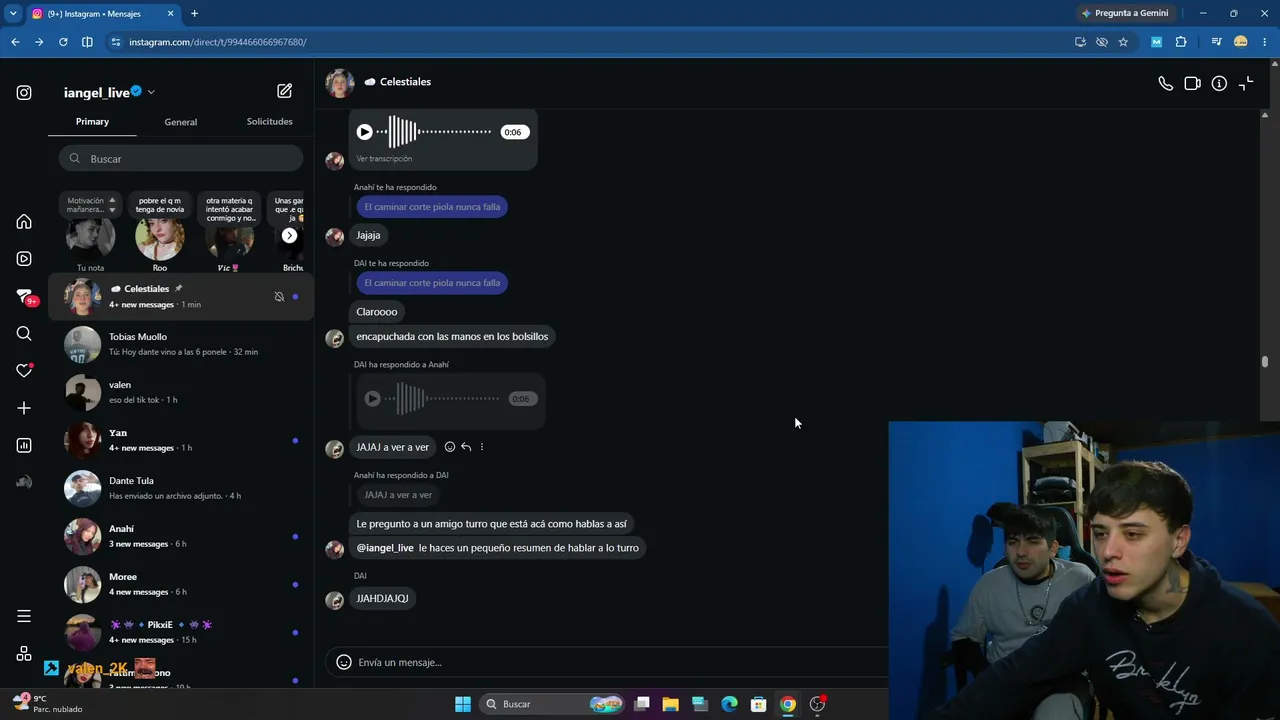Open Chrome three-dot menu
This screenshot has width=1280, height=720.
[1265, 42]
